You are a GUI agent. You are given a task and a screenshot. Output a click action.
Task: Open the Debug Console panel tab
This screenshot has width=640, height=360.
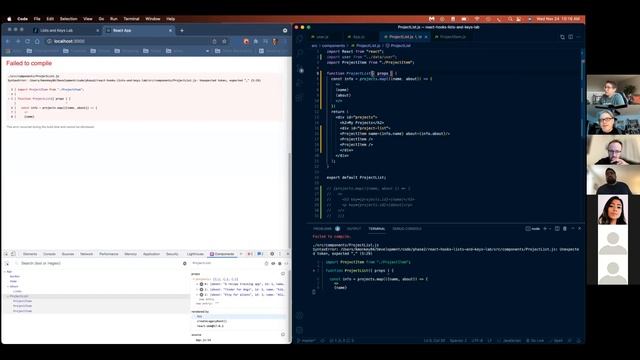coord(407,229)
